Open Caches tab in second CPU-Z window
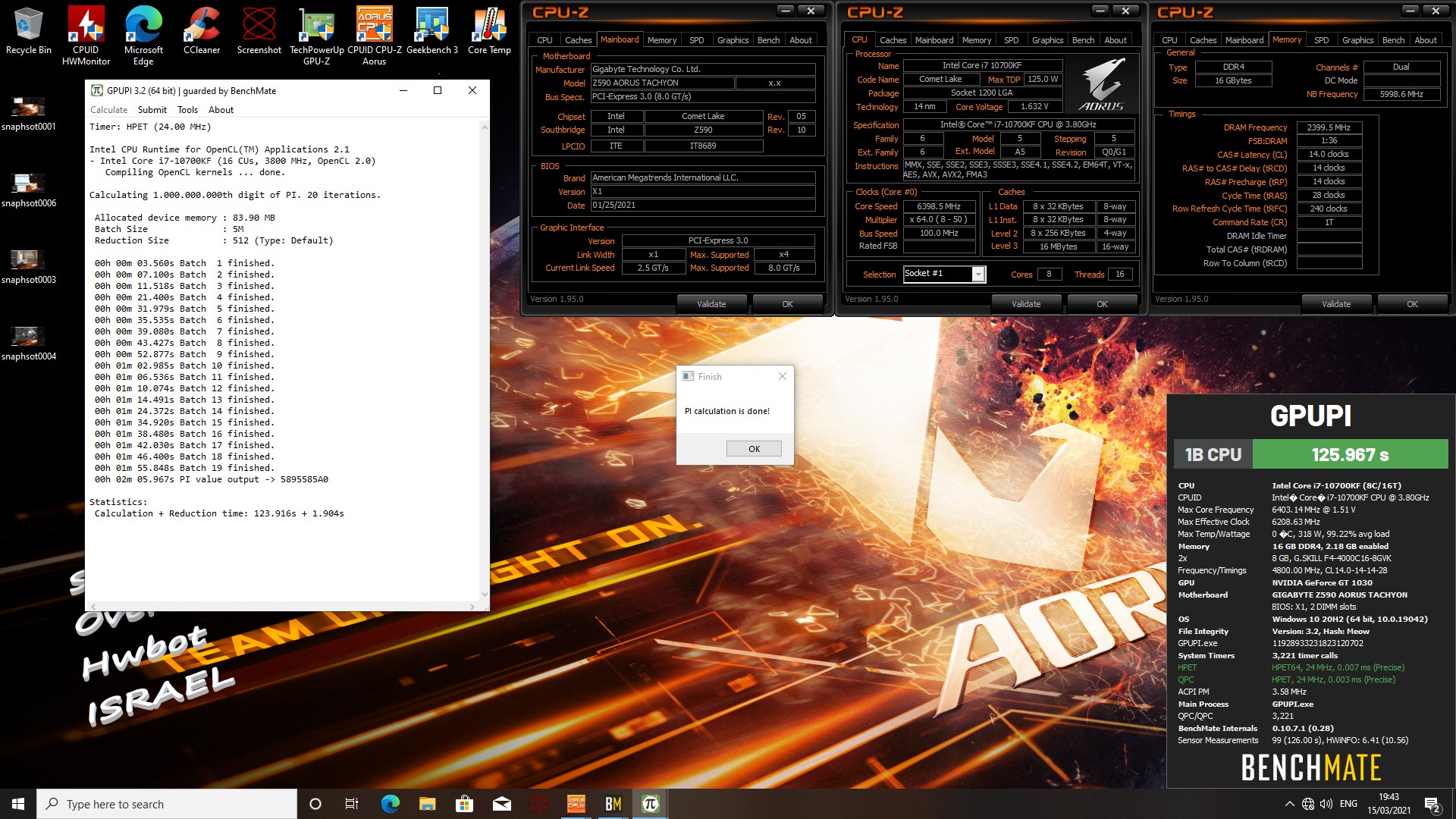 (893, 40)
